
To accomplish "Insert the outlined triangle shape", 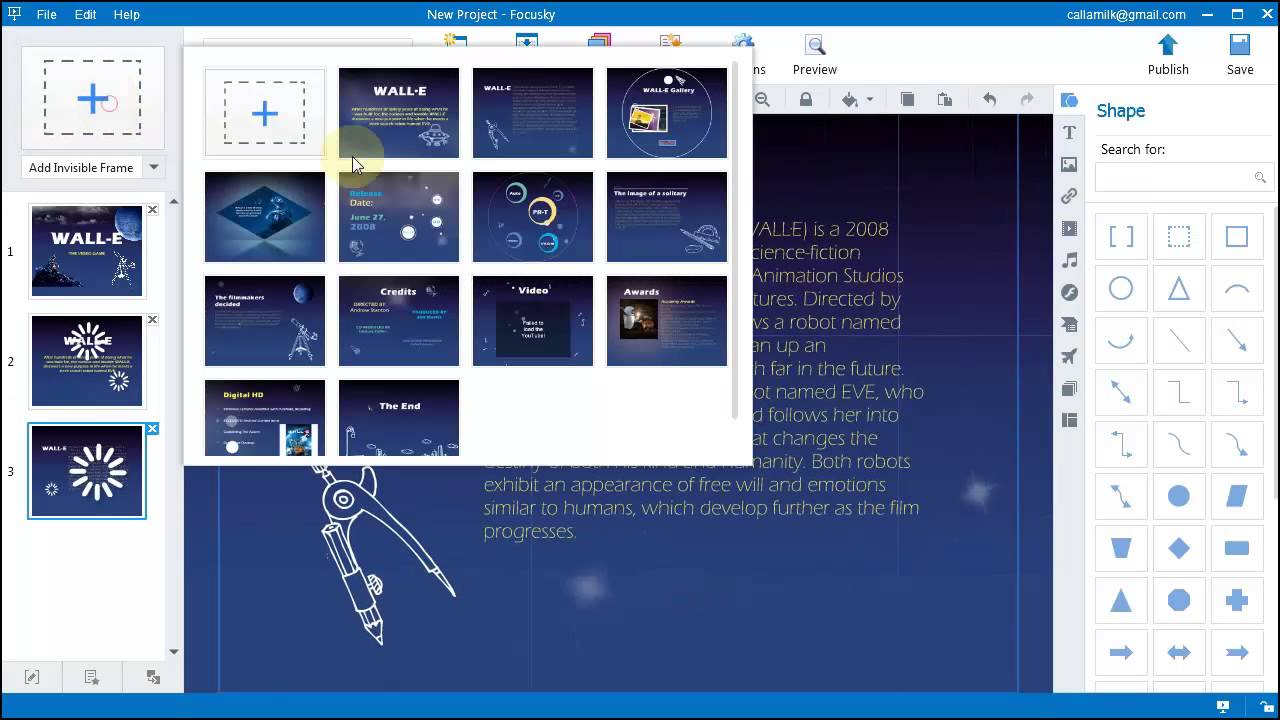I will 1179,289.
